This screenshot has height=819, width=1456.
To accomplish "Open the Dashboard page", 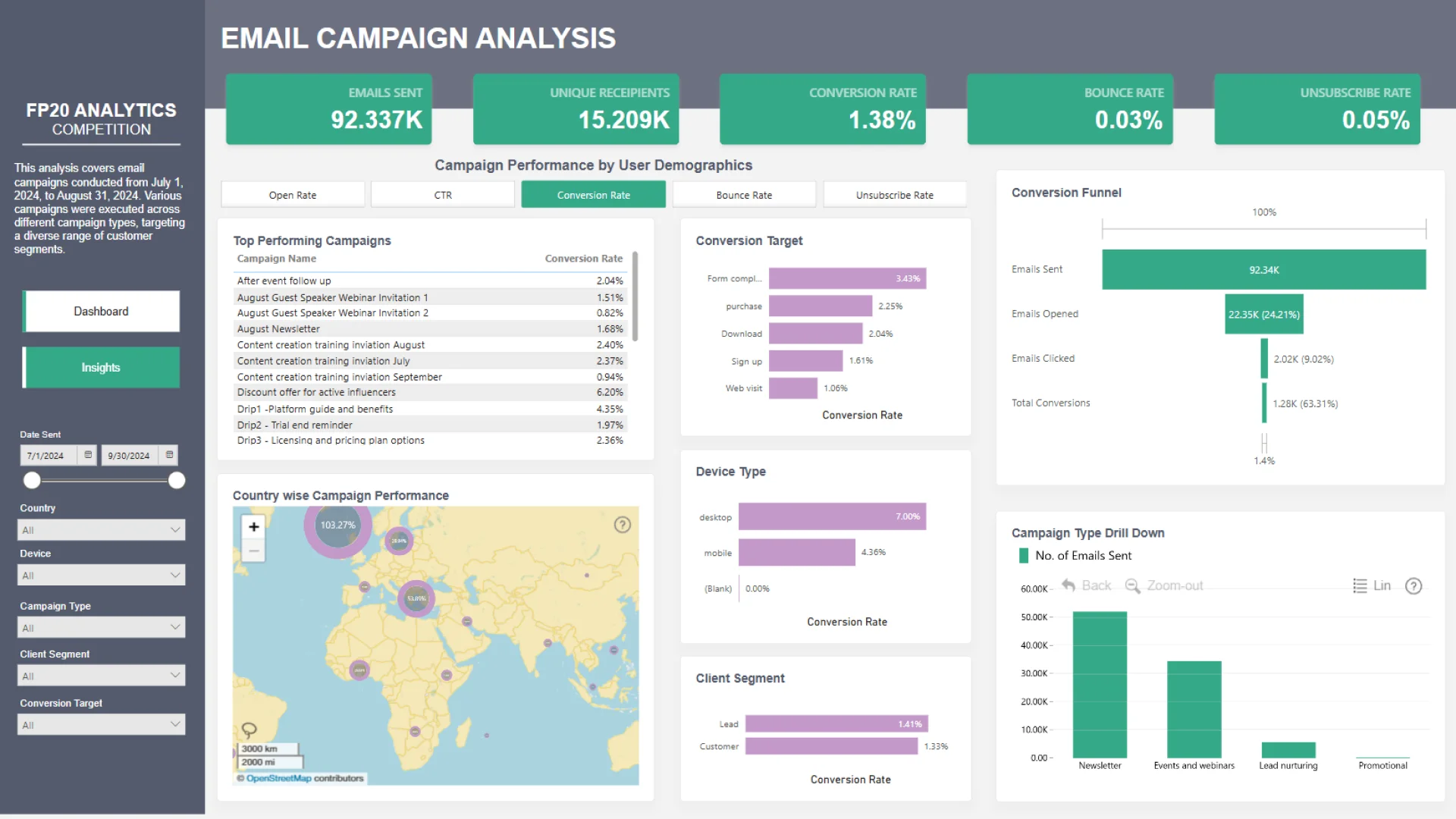I will click(x=101, y=312).
